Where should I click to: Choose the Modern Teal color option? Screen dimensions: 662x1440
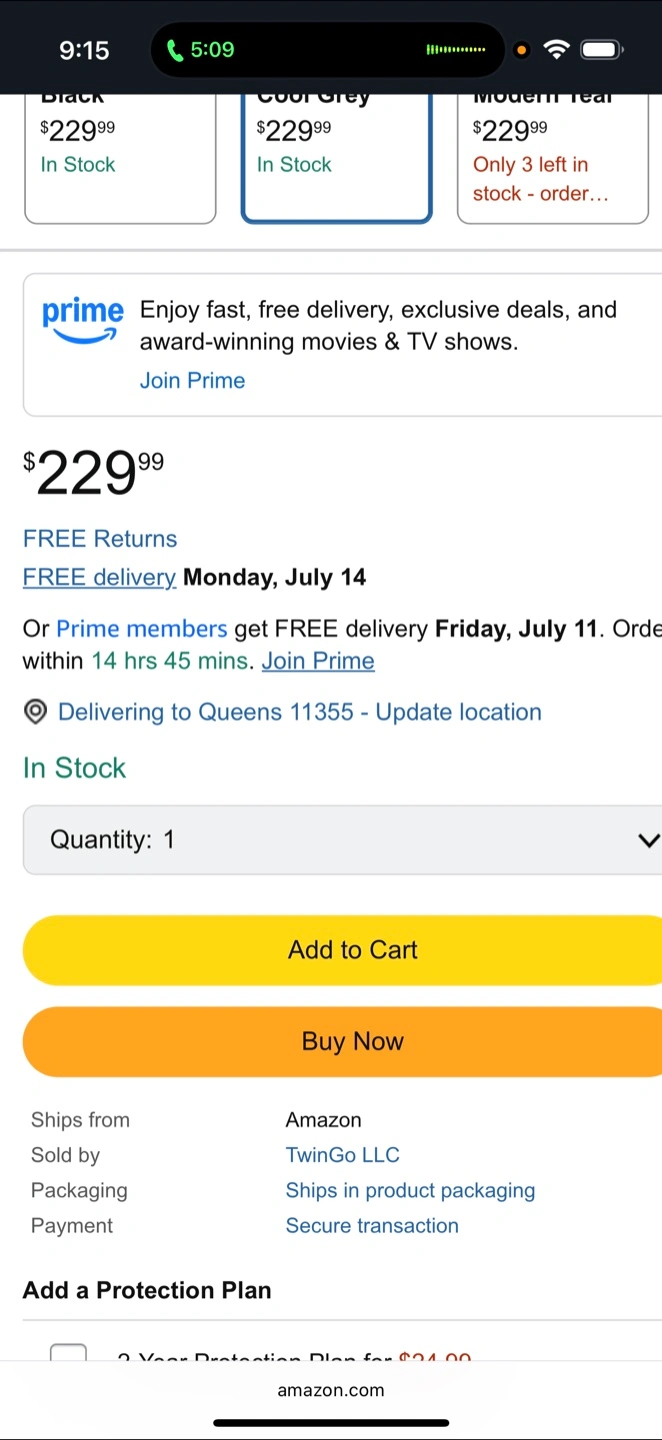click(552, 155)
